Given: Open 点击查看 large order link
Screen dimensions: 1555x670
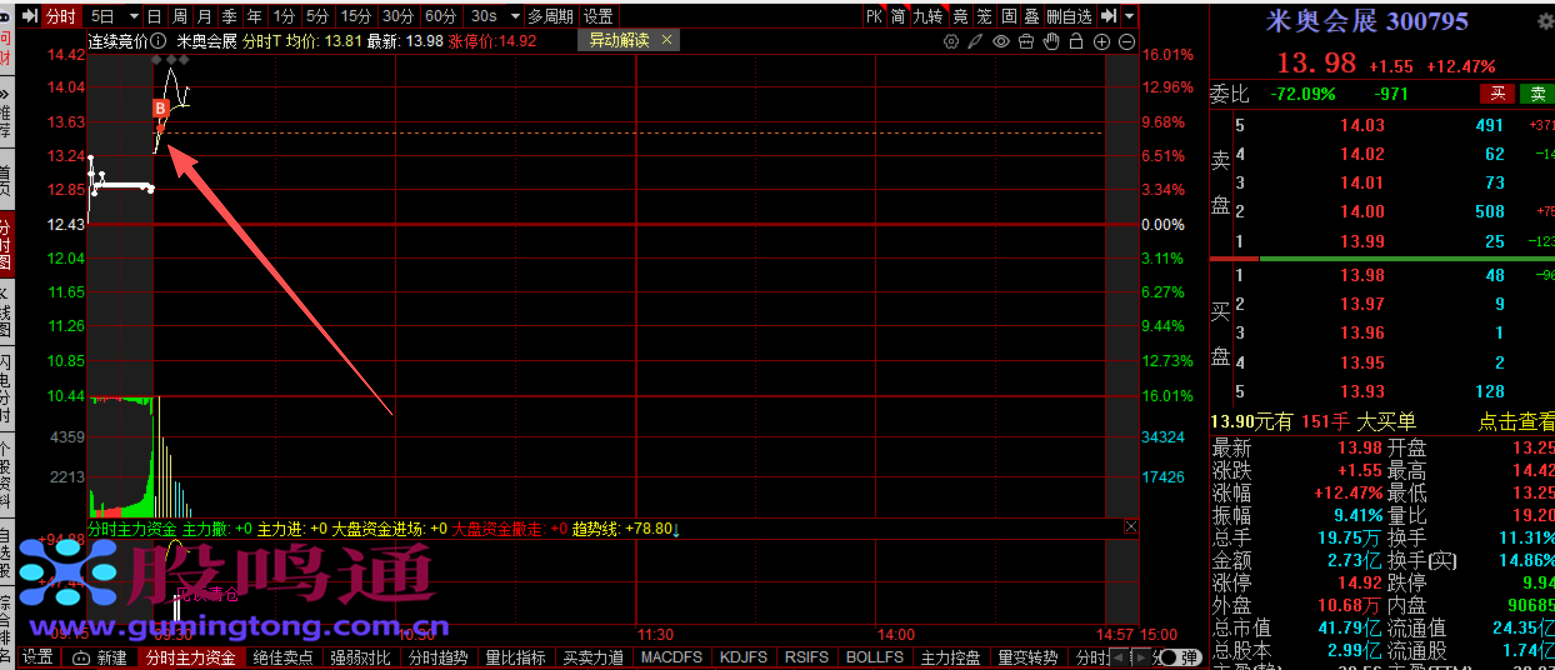Looking at the screenshot, I should click(x=1516, y=422).
